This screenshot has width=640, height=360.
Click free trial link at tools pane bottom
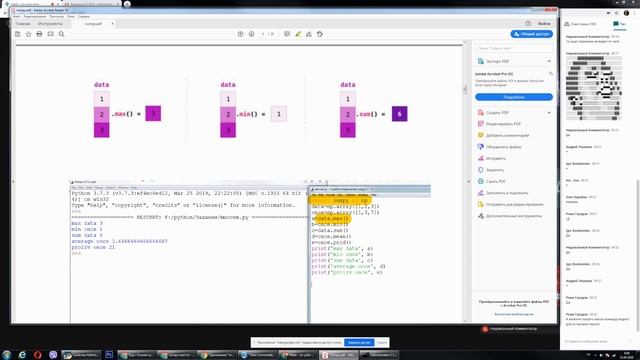coord(513,314)
